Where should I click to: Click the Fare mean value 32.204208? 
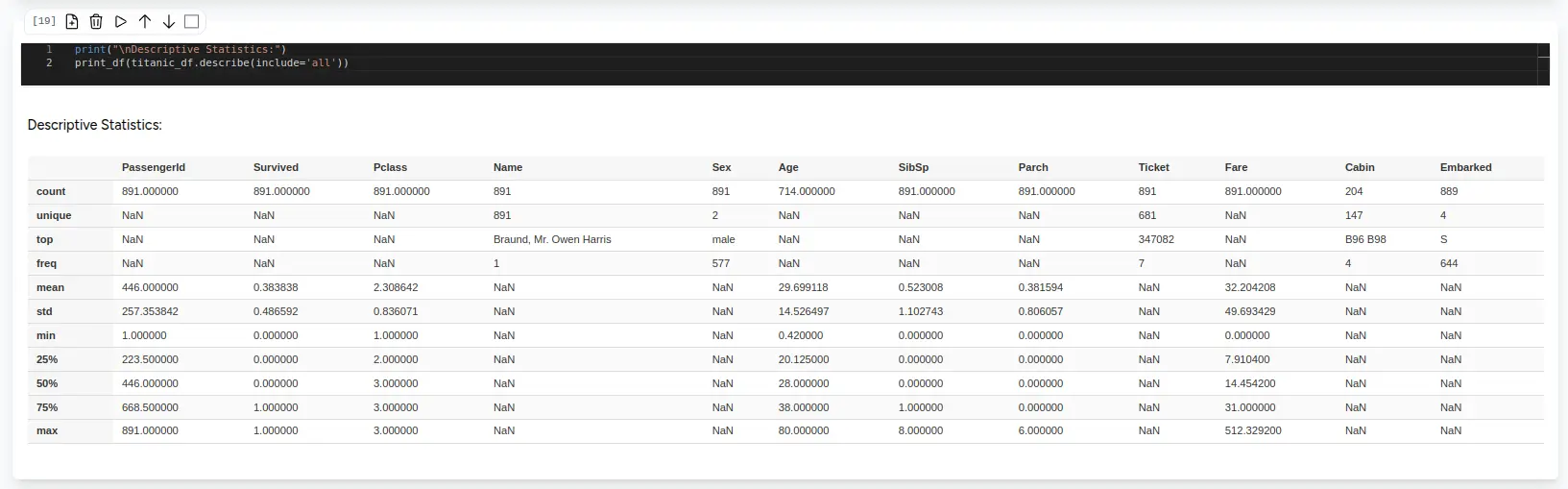click(x=1250, y=287)
